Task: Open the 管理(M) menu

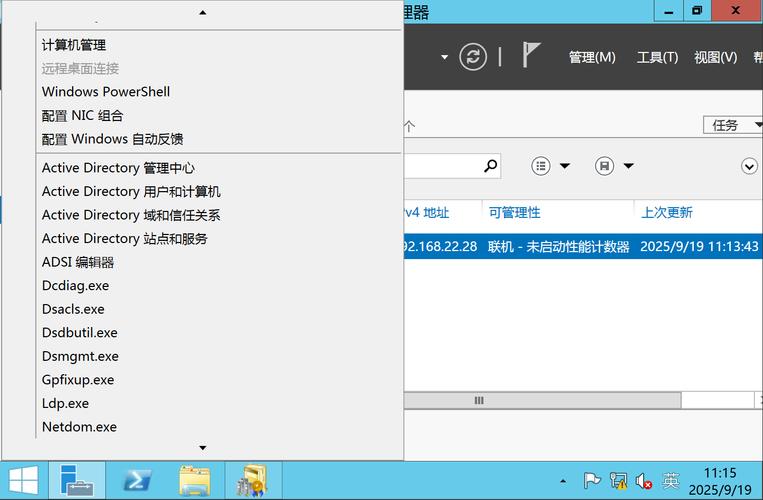Action: click(x=592, y=57)
